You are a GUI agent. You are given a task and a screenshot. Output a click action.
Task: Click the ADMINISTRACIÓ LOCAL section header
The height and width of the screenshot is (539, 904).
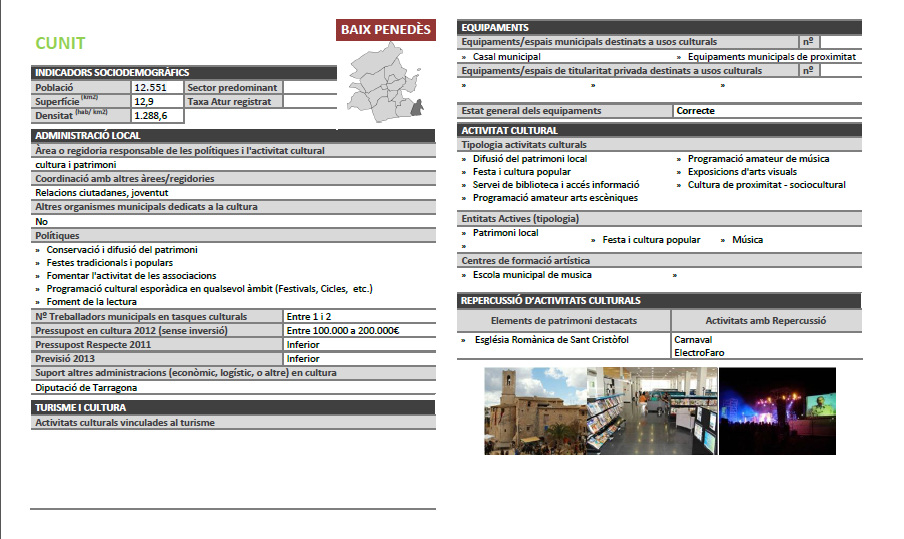(x=233, y=135)
